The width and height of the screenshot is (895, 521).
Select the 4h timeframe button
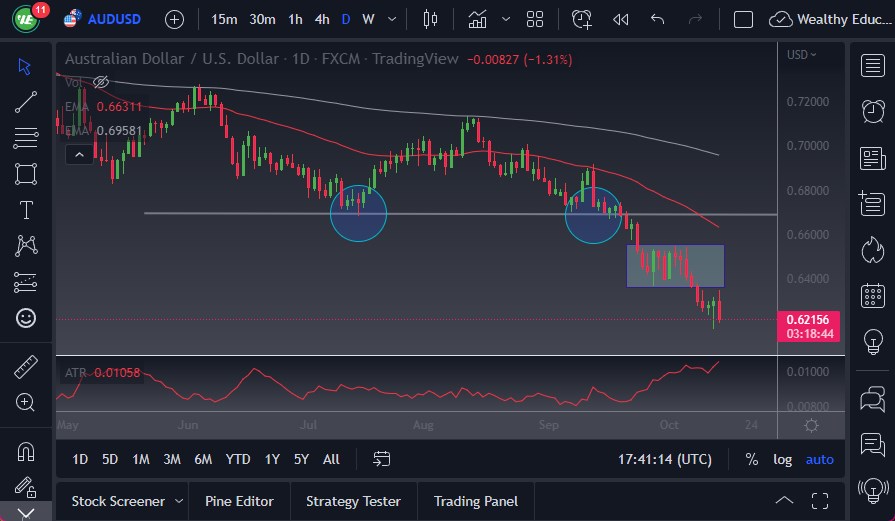[x=321, y=19]
